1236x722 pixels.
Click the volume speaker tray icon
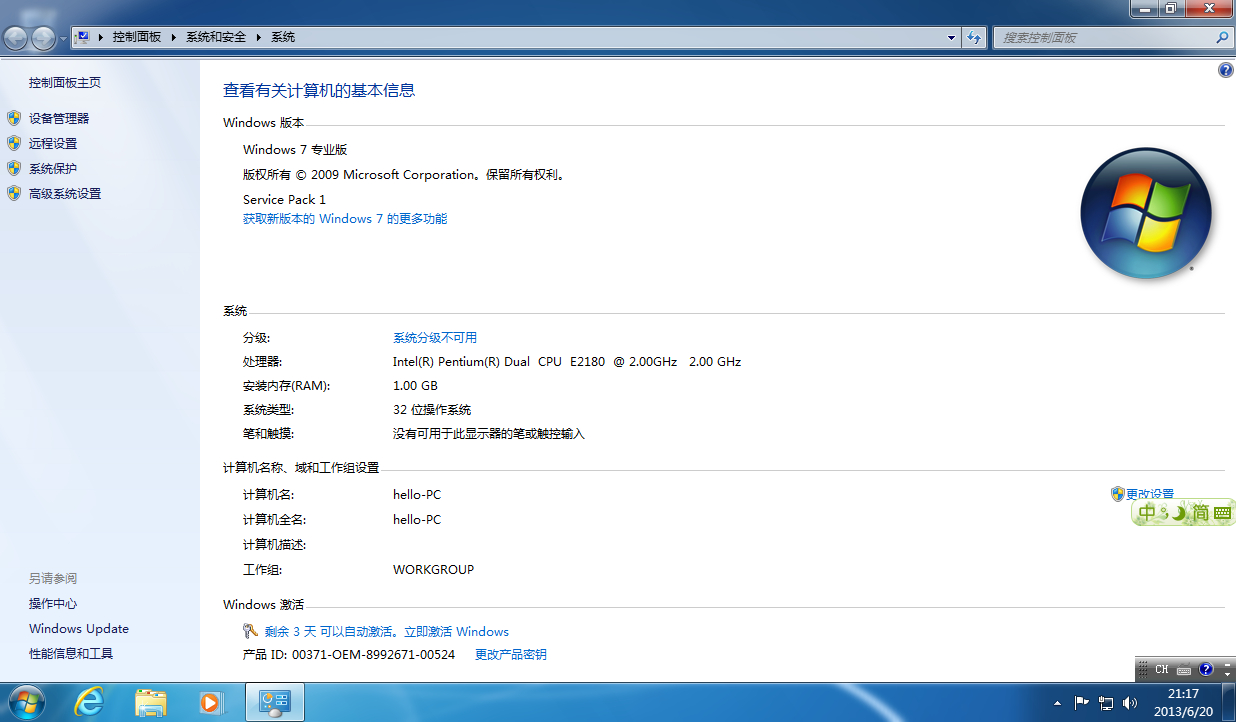click(x=1131, y=703)
